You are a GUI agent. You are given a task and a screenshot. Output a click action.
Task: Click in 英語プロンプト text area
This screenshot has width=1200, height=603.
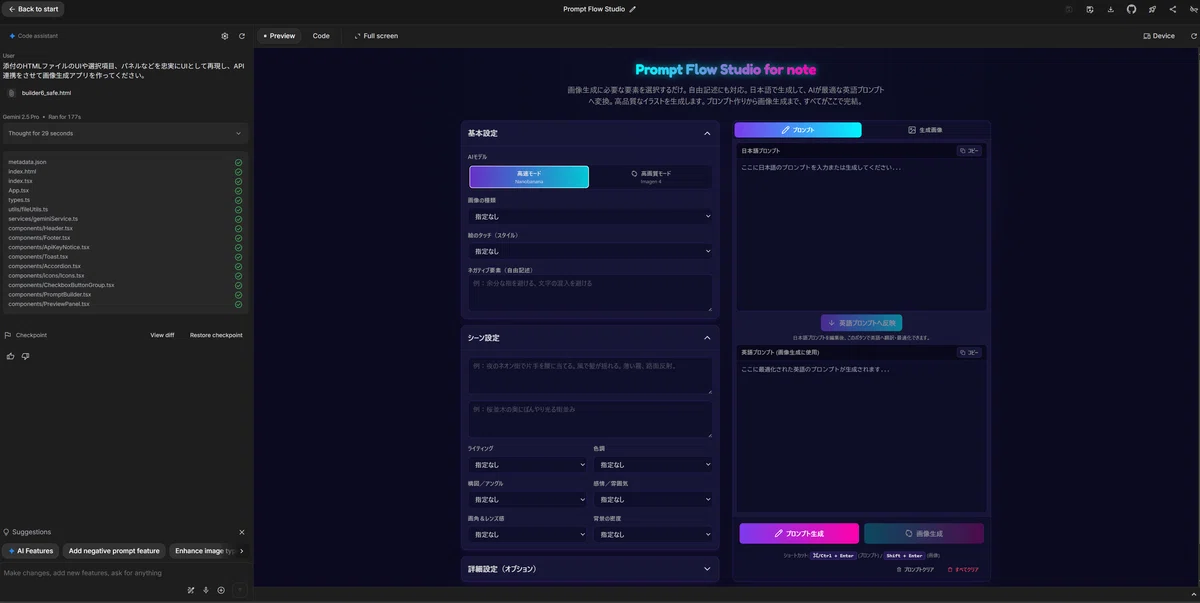pyautogui.click(x=861, y=437)
